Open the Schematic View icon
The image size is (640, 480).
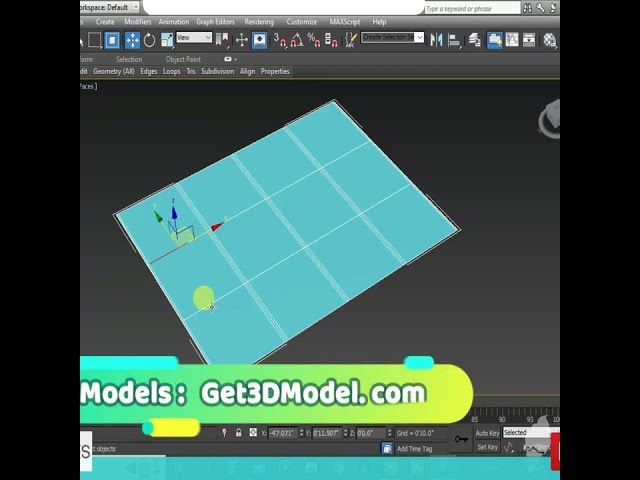(x=529, y=40)
